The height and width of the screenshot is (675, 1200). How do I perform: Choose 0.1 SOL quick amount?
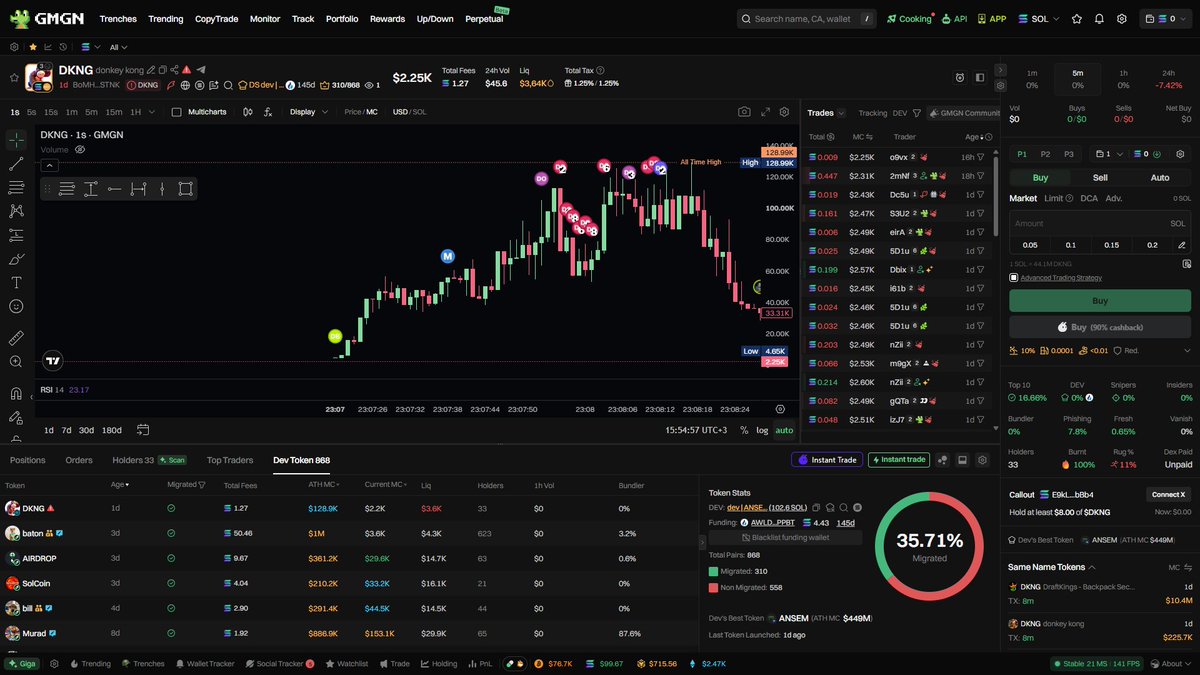point(1071,245)
